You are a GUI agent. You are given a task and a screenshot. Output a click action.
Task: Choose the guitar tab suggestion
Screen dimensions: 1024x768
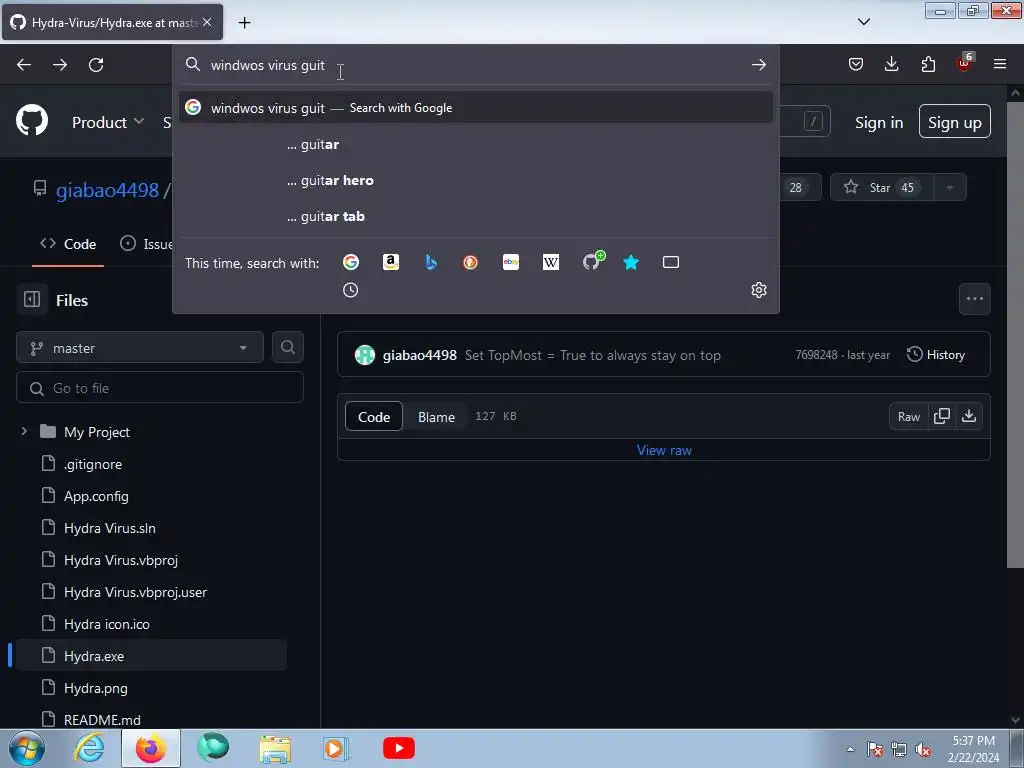[x=475, y=216]
